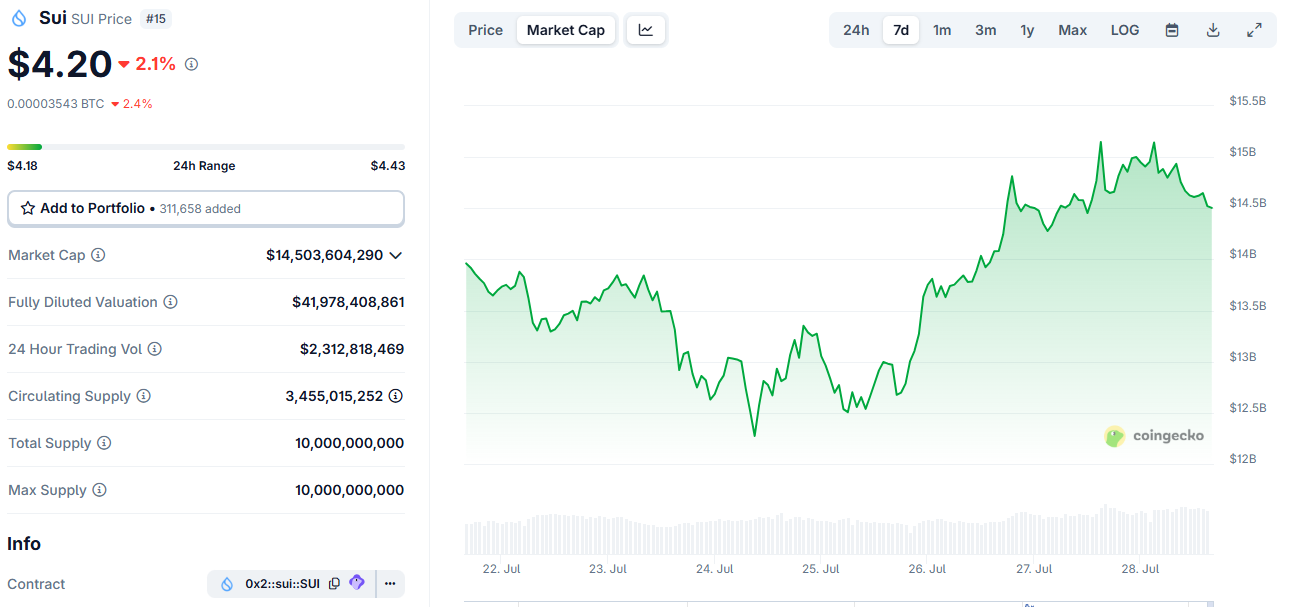Click the Sui droplet logo icon
Image resolution: width=1289 pixels, height=607 pixels.
(19, 18)
